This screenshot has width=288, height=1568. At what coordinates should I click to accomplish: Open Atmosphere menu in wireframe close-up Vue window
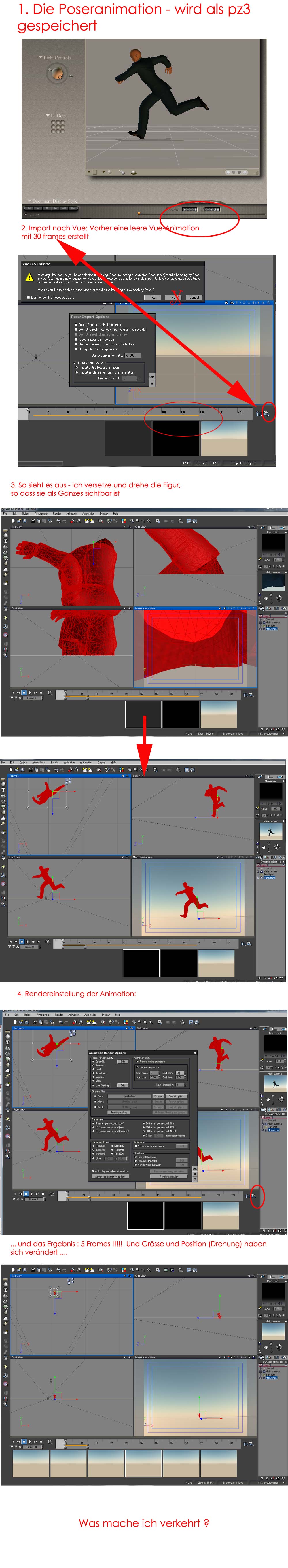(x=41, y=514)
